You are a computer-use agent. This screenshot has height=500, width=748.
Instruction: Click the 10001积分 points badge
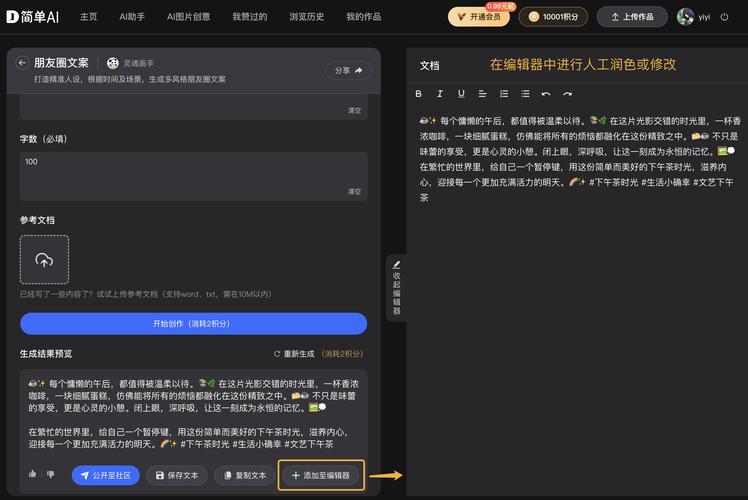click(x=553, y=17)
